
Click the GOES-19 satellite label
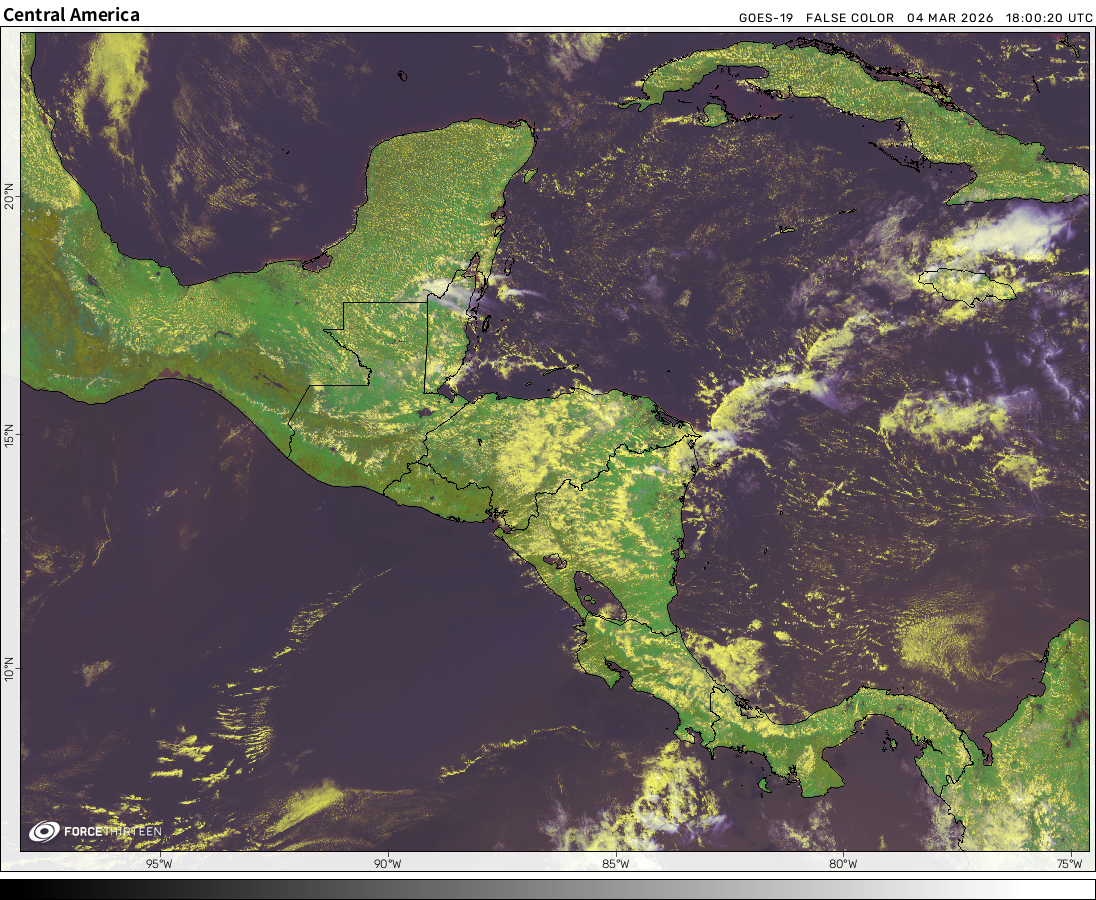[767, 18]
